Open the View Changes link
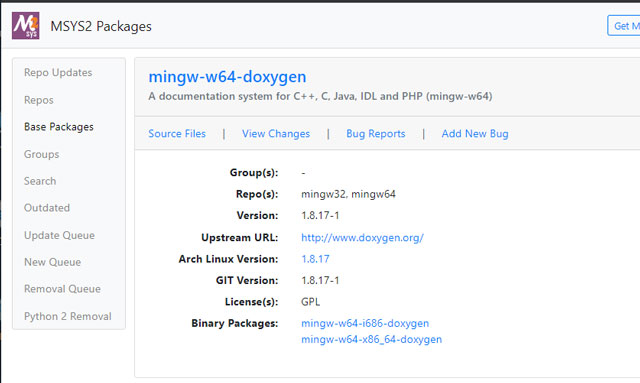 276,134
